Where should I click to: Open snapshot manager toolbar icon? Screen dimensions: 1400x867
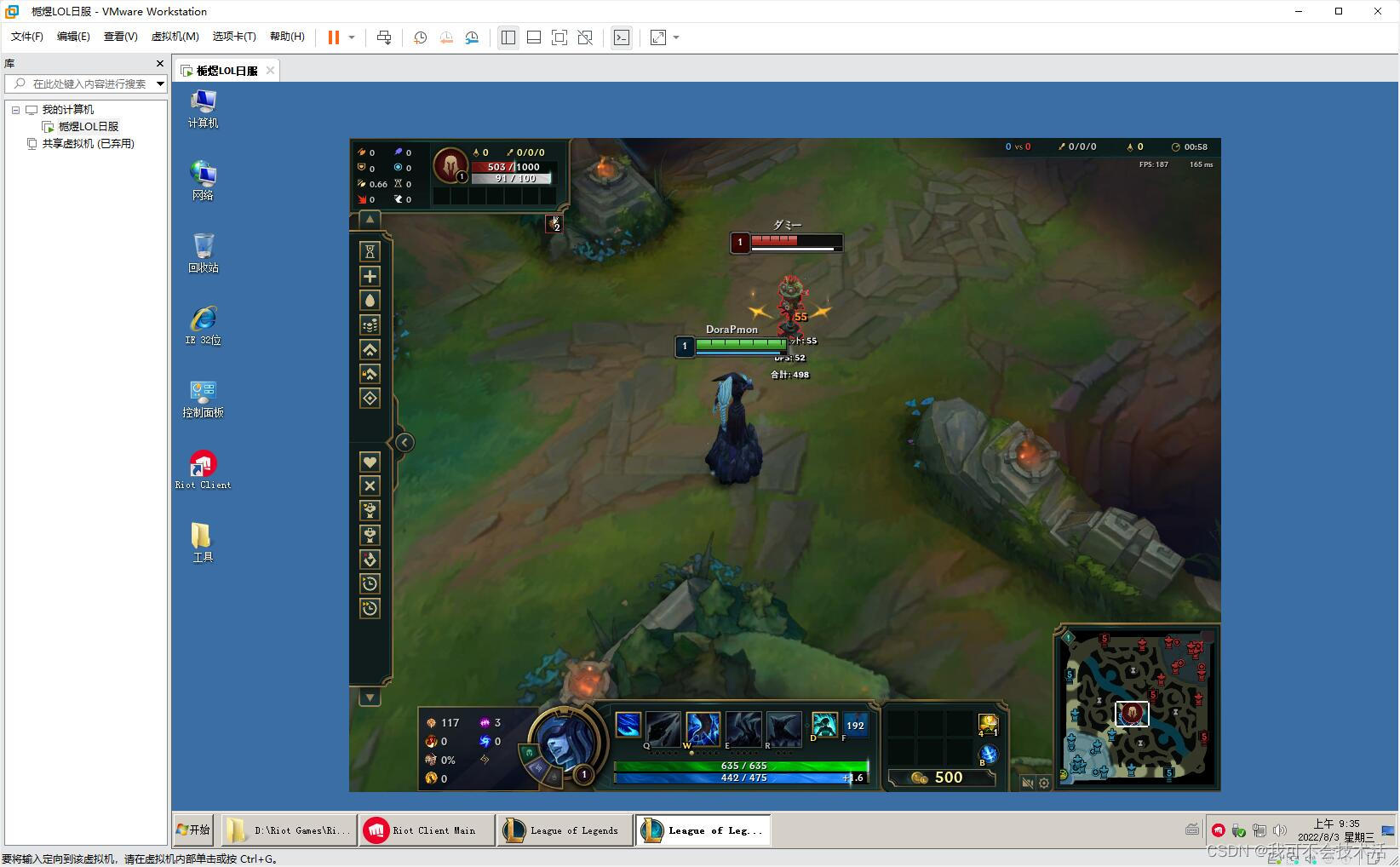472,37
